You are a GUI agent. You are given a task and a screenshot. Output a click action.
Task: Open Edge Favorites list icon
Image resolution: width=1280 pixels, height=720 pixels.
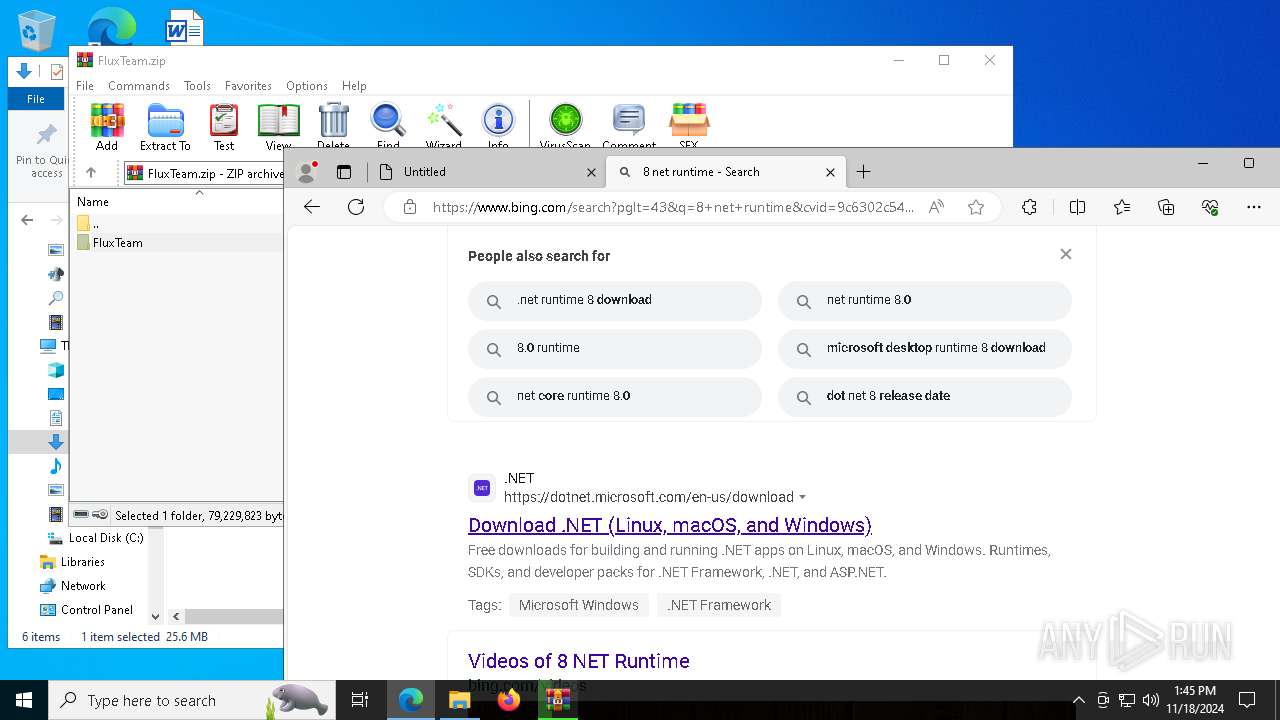click(x=1122, y=207)
